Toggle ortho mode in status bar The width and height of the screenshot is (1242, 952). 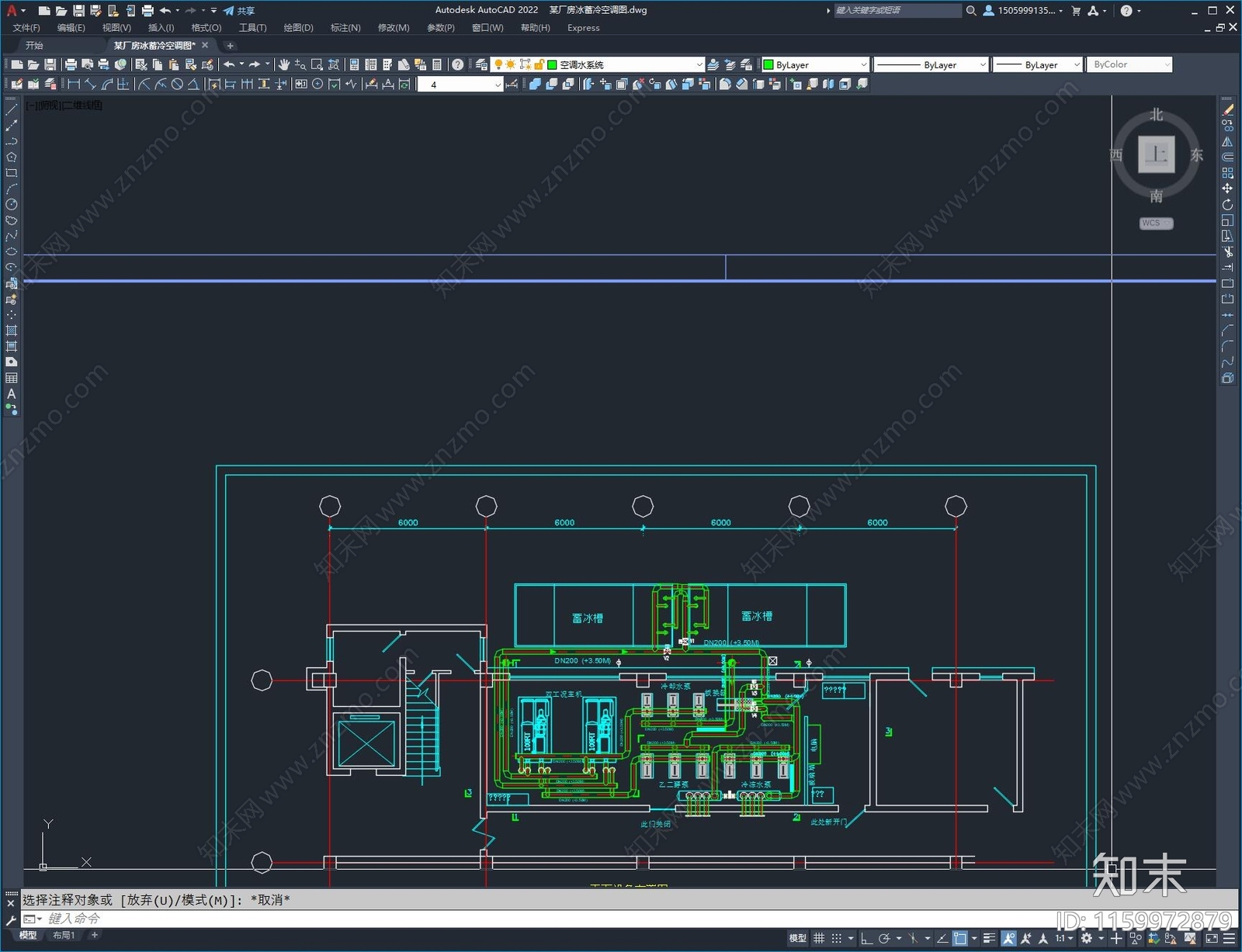point(866,938)
